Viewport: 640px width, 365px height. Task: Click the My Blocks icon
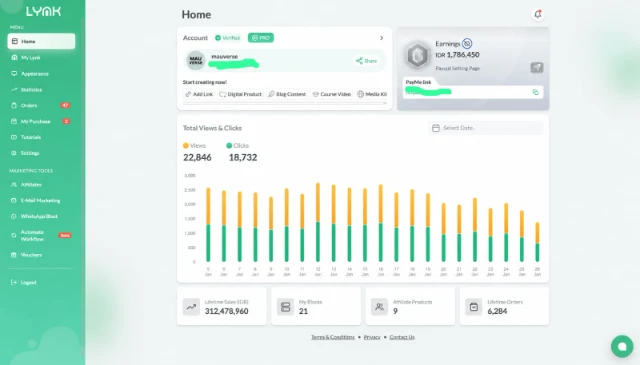click(285, 307)
